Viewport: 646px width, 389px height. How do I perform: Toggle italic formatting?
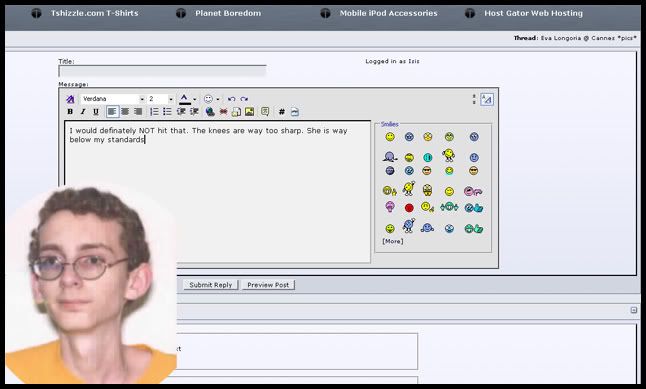[83, 112]
